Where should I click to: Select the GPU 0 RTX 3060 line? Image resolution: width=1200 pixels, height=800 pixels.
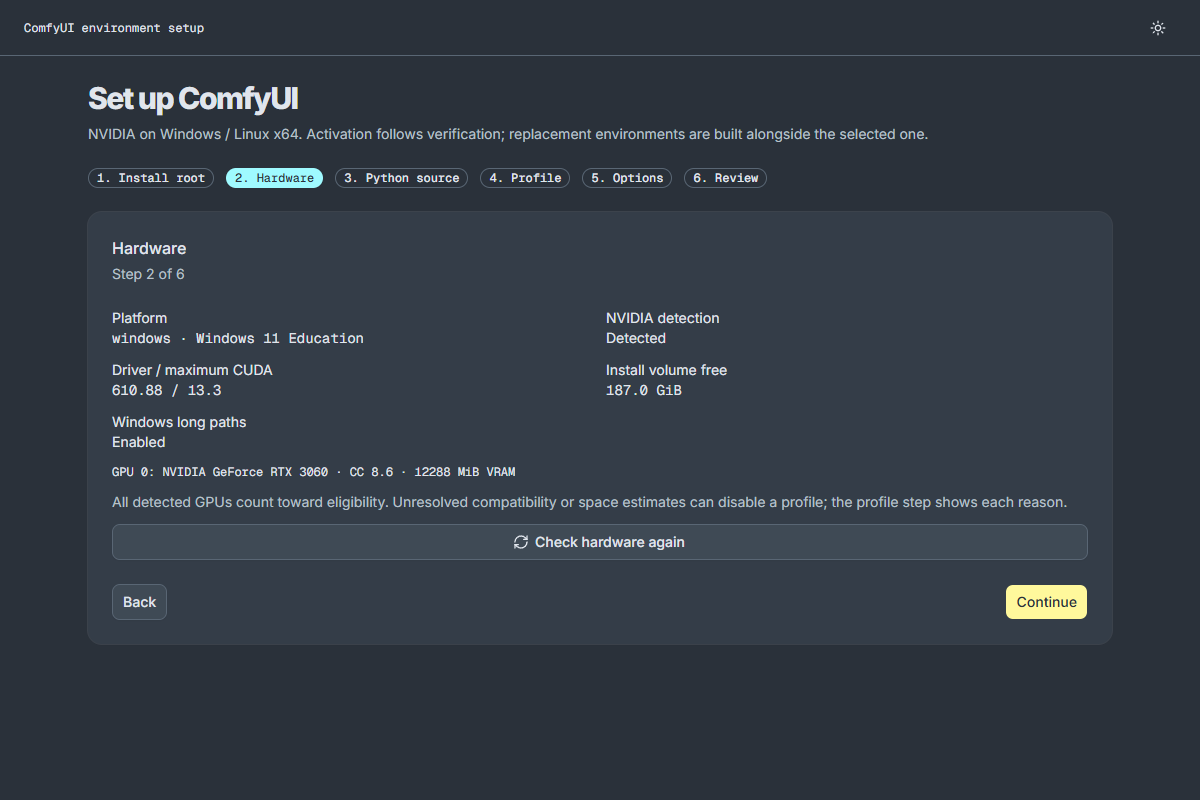coord(314,471)
